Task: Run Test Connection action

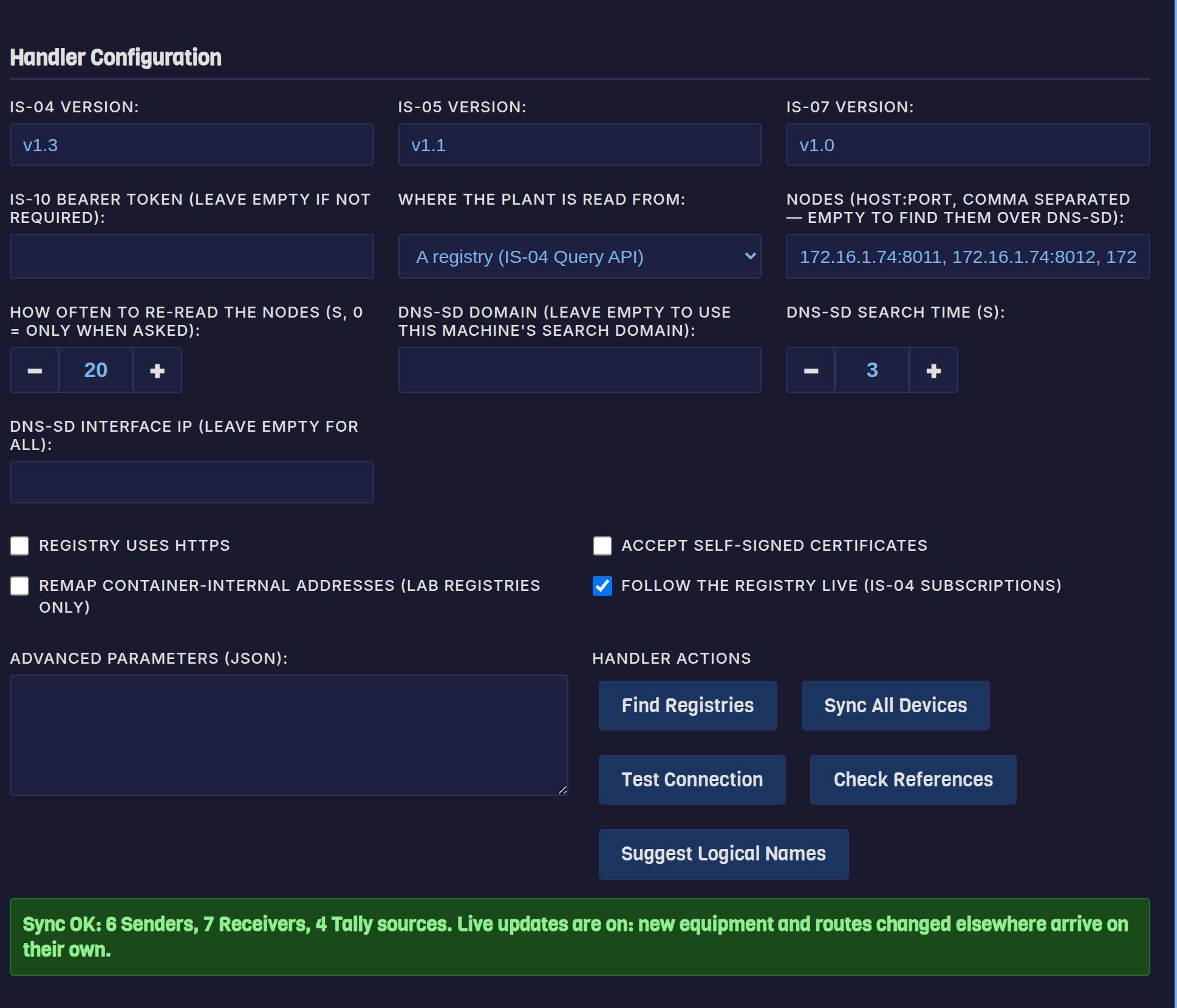Action: point(692,779)
